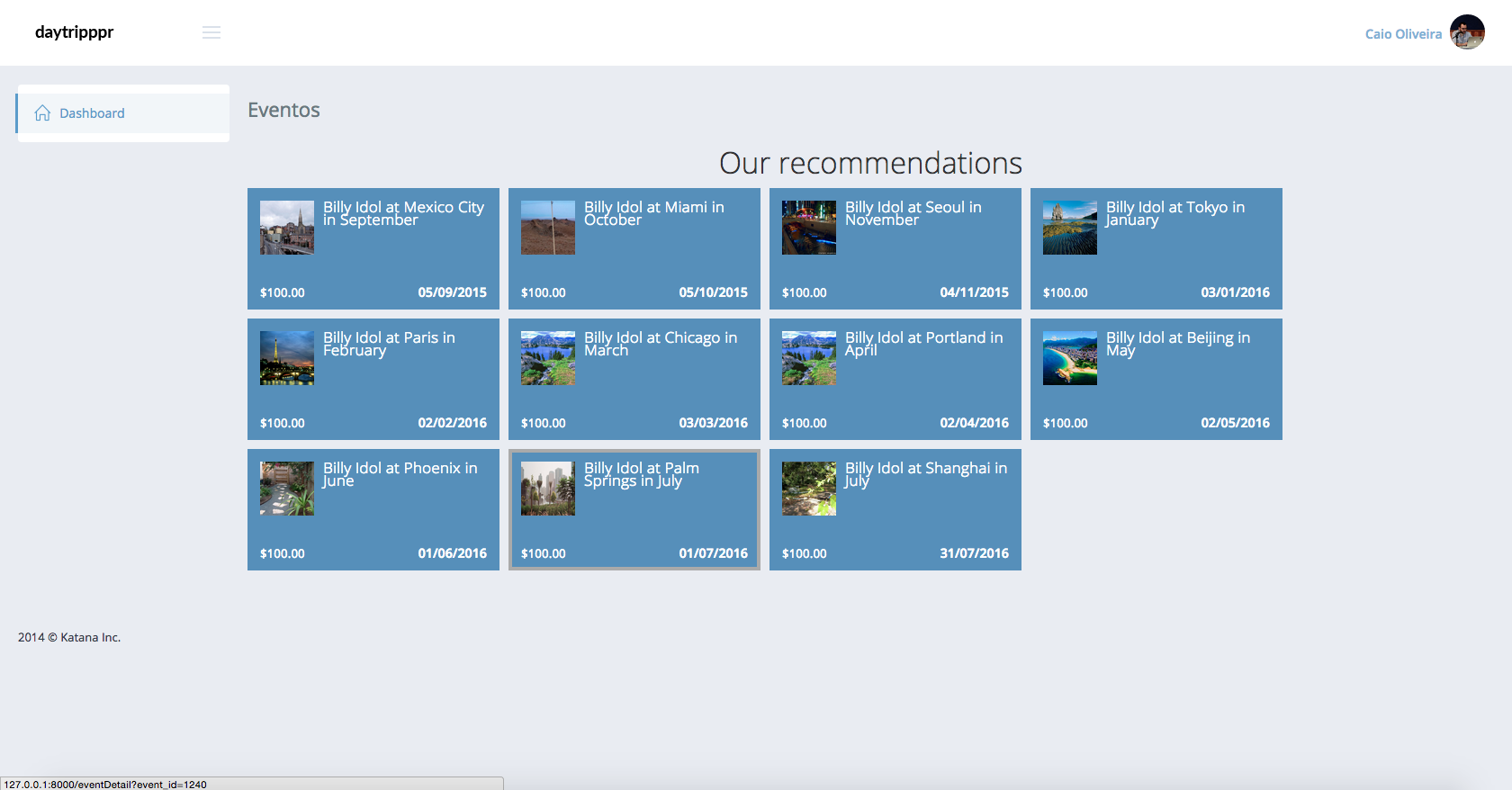Click Shanghai event thumbnail image
This screenshot has width=1512, height=790.
[x=809, y=489]
